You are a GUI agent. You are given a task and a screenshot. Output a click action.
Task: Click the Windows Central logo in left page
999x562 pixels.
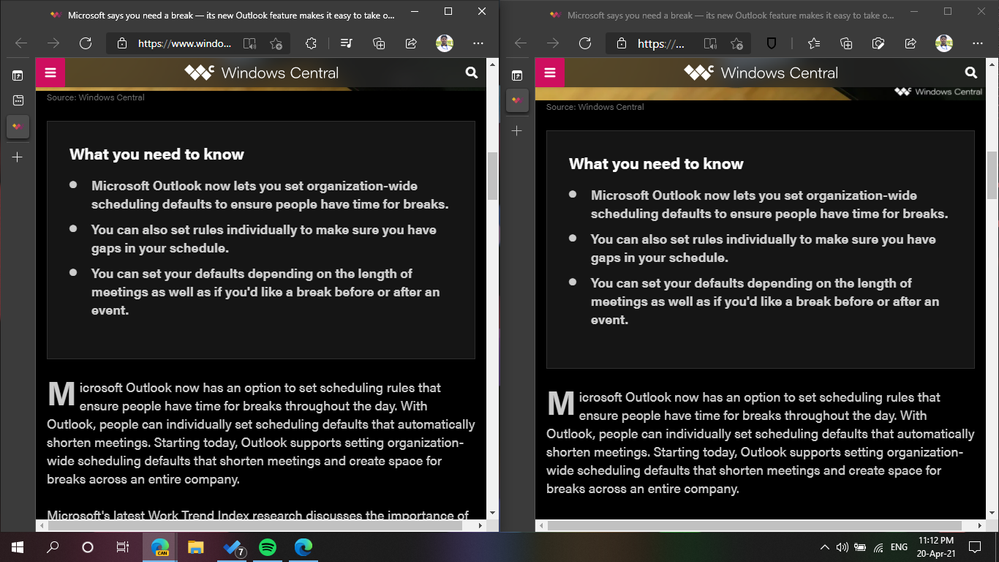[262, 73]
